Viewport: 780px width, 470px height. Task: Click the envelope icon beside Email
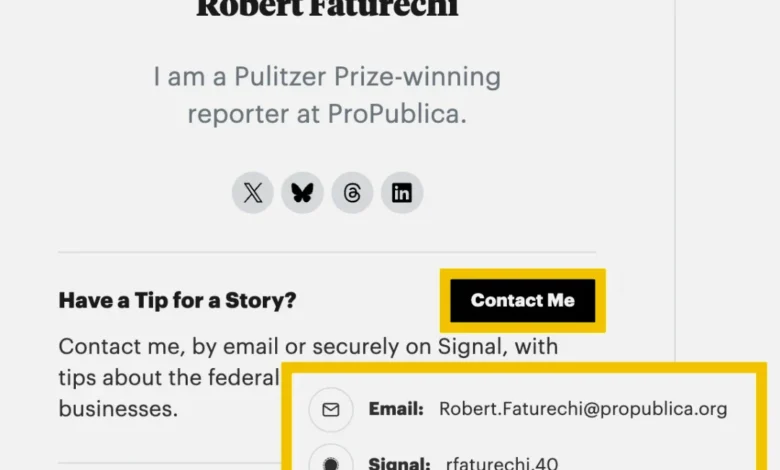pos(331,409)
